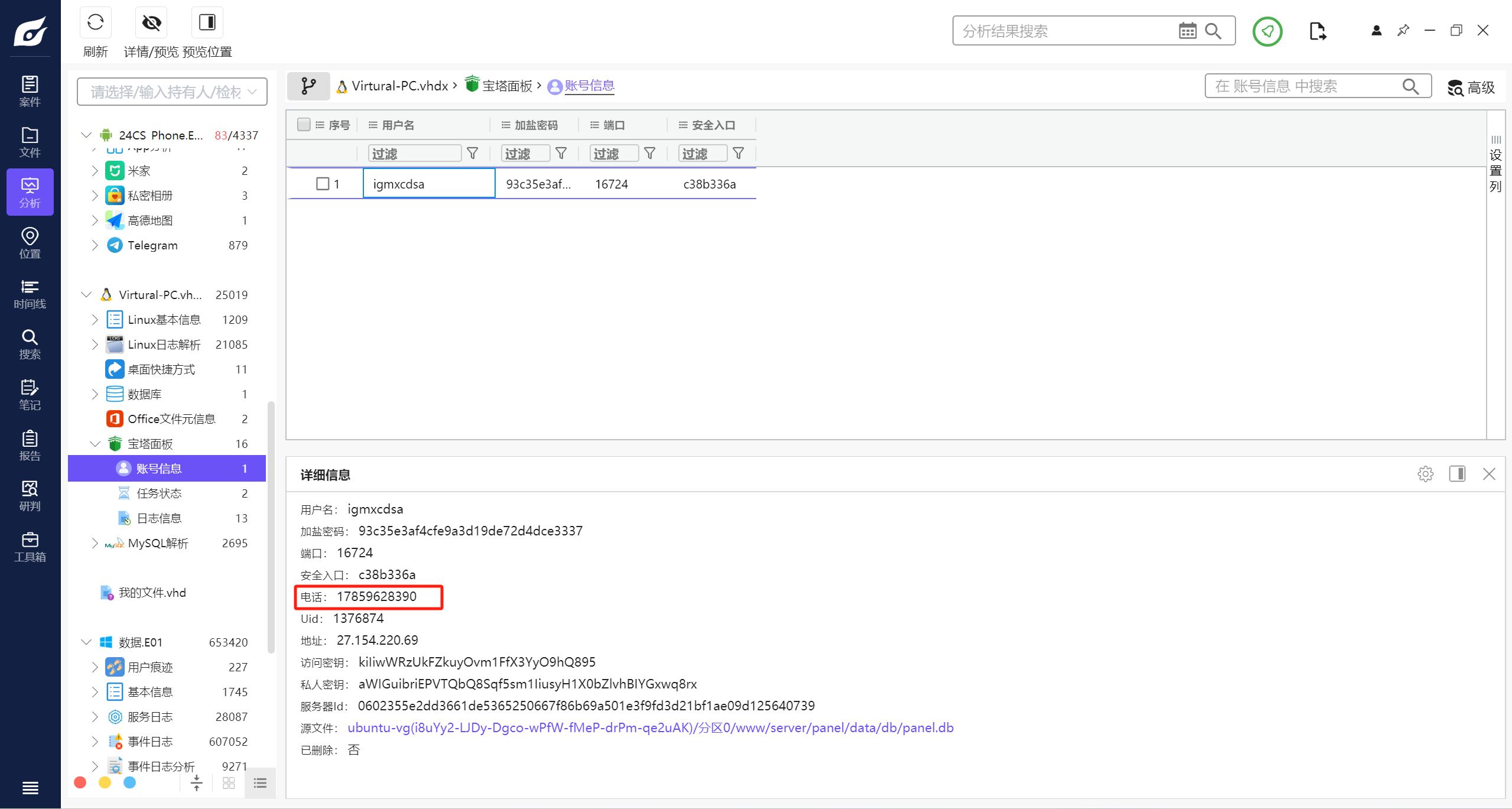
Task: Click the Report (报告) sidebar icon
Action: tap(30, 446)
